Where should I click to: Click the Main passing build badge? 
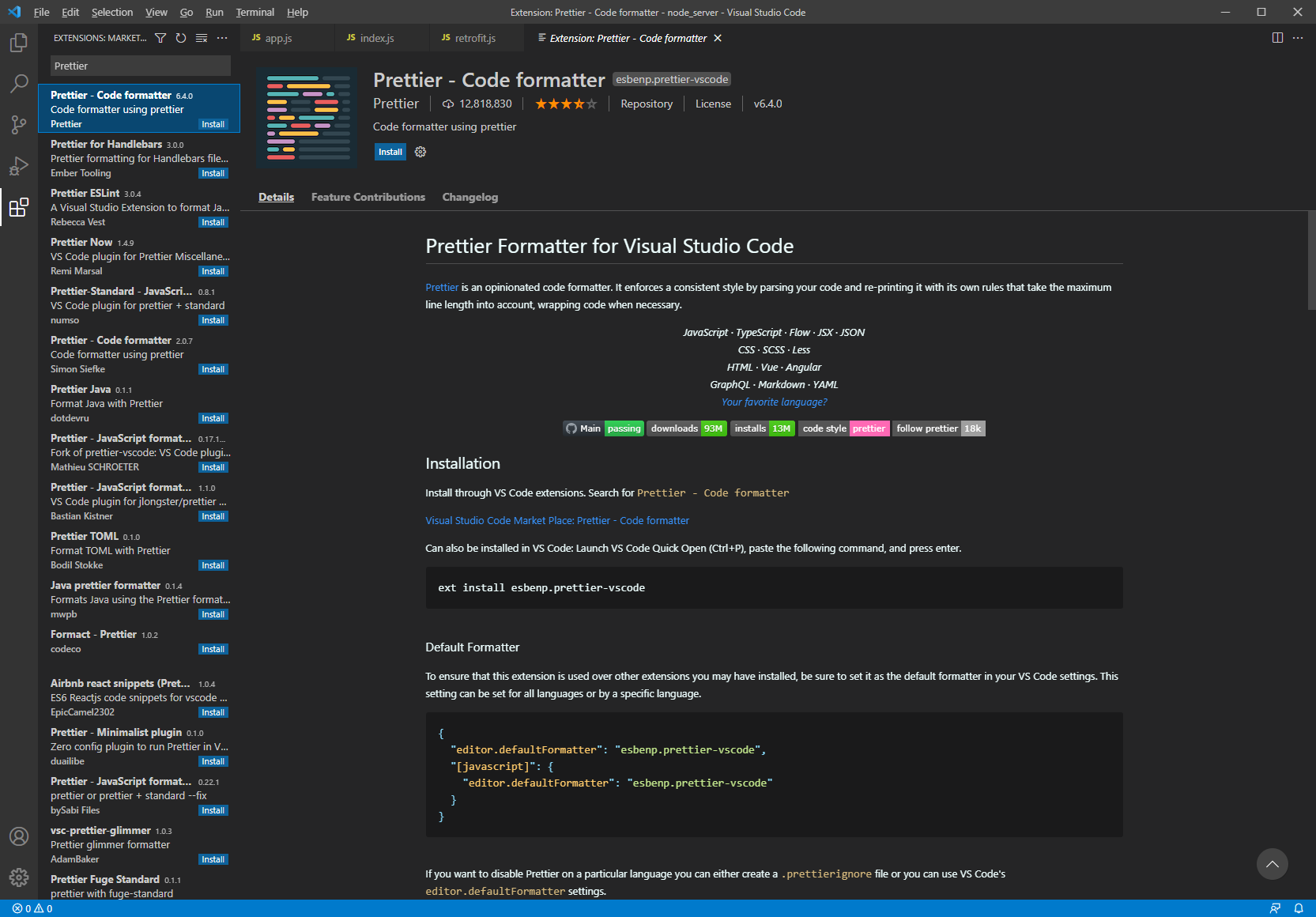click(x=603, y=428)
